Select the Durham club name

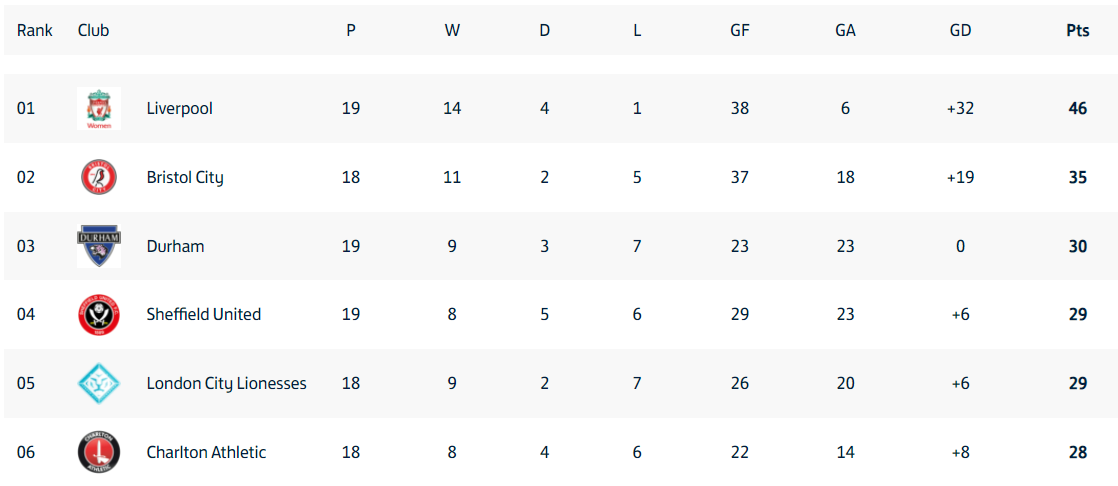[175, 246]
